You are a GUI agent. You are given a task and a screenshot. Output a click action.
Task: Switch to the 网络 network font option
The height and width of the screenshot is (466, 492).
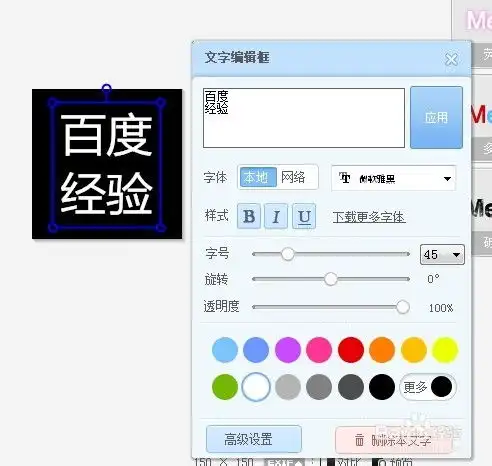[x=293, y=177]
